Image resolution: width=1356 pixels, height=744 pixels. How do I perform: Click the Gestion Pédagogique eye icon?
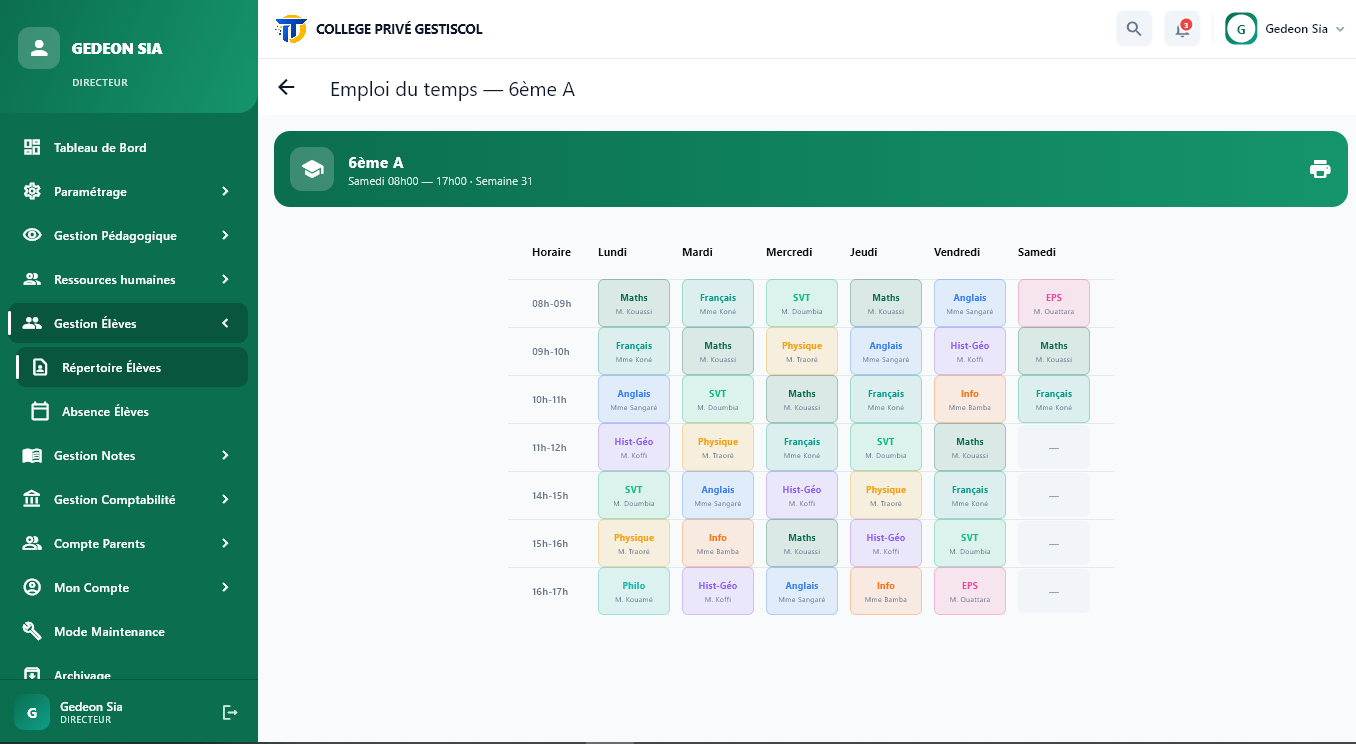pos(32,235)
